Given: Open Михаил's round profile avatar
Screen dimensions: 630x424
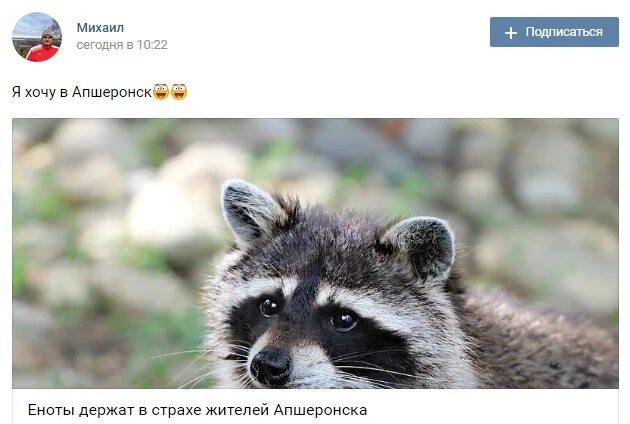Looking at the screenshot, I should pyautogui.click(x=37, y=37).
